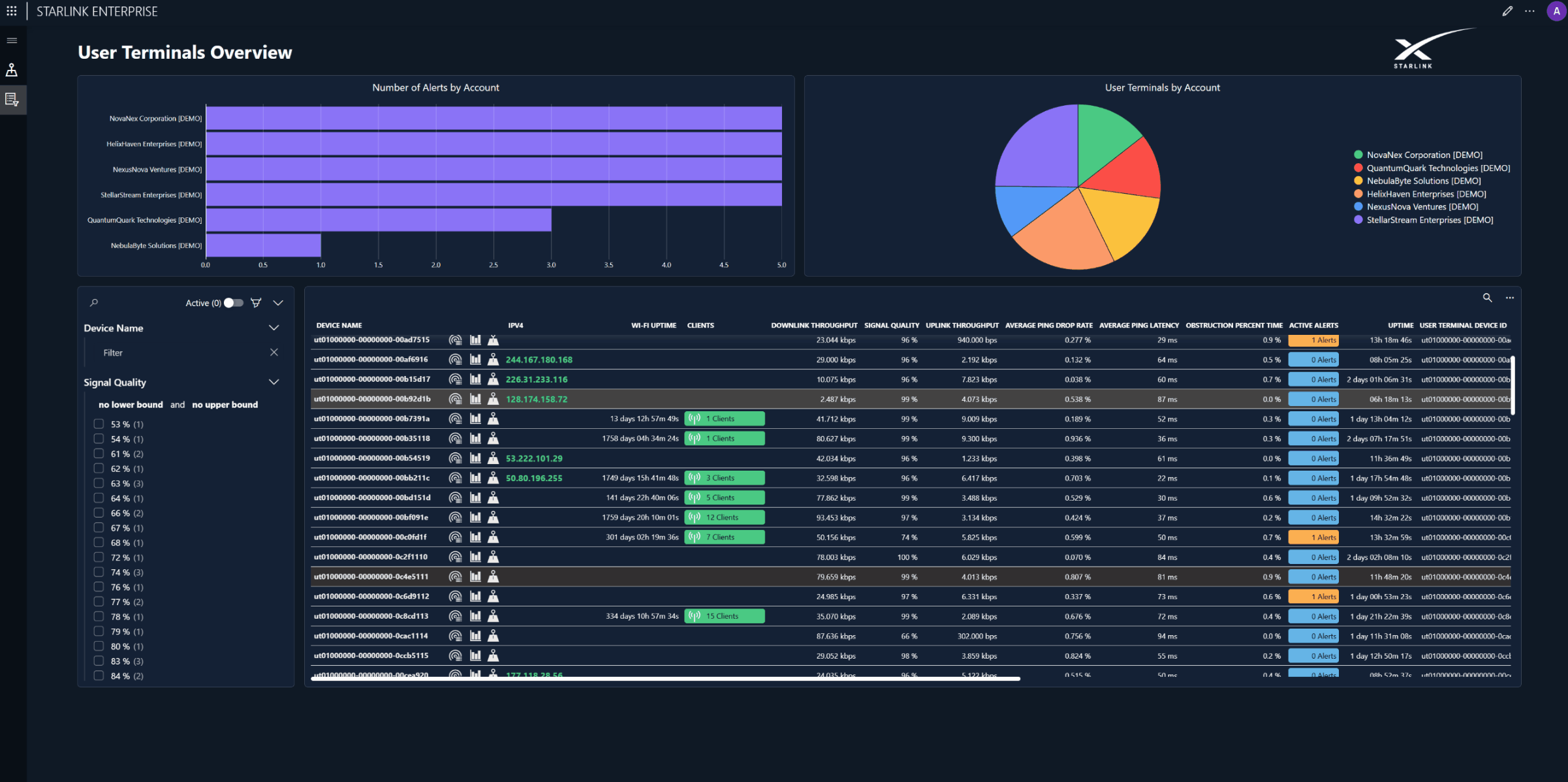Click the chart icon for device 0c4e5111
The width and height of the screenshot is (1568, 782).
(475, 576)
